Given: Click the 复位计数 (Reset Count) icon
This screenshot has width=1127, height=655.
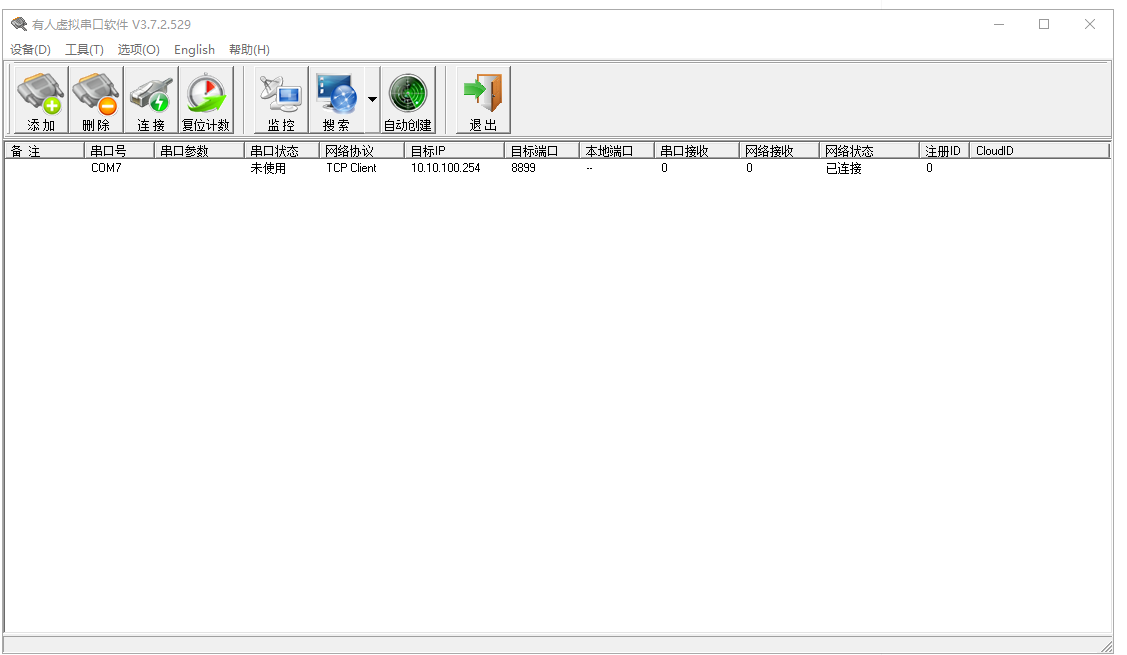Looking at the screenshot, I should coord(206,100).
